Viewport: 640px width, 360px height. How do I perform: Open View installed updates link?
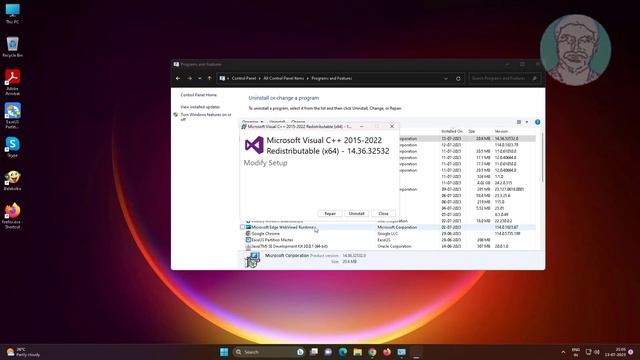[200, 107]
